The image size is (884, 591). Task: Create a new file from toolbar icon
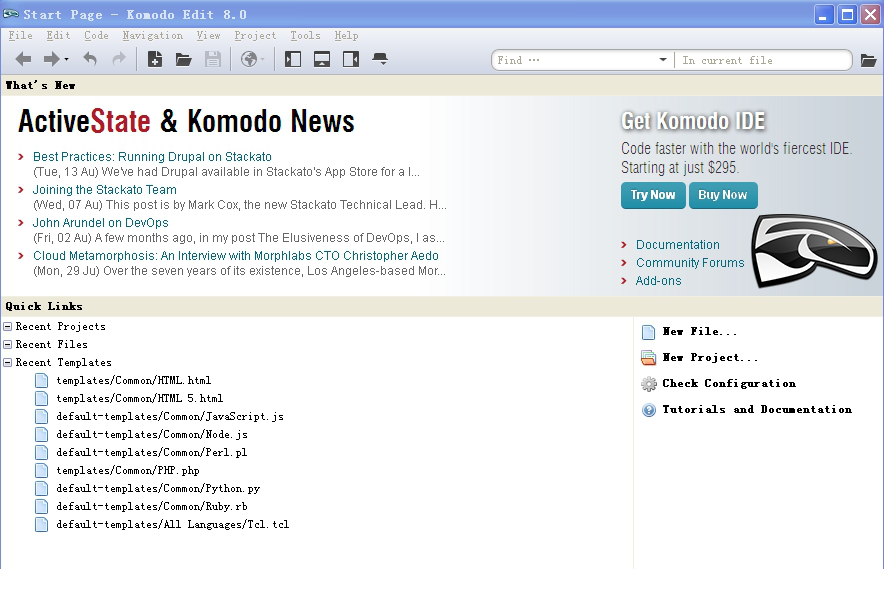tap(155, 59)
